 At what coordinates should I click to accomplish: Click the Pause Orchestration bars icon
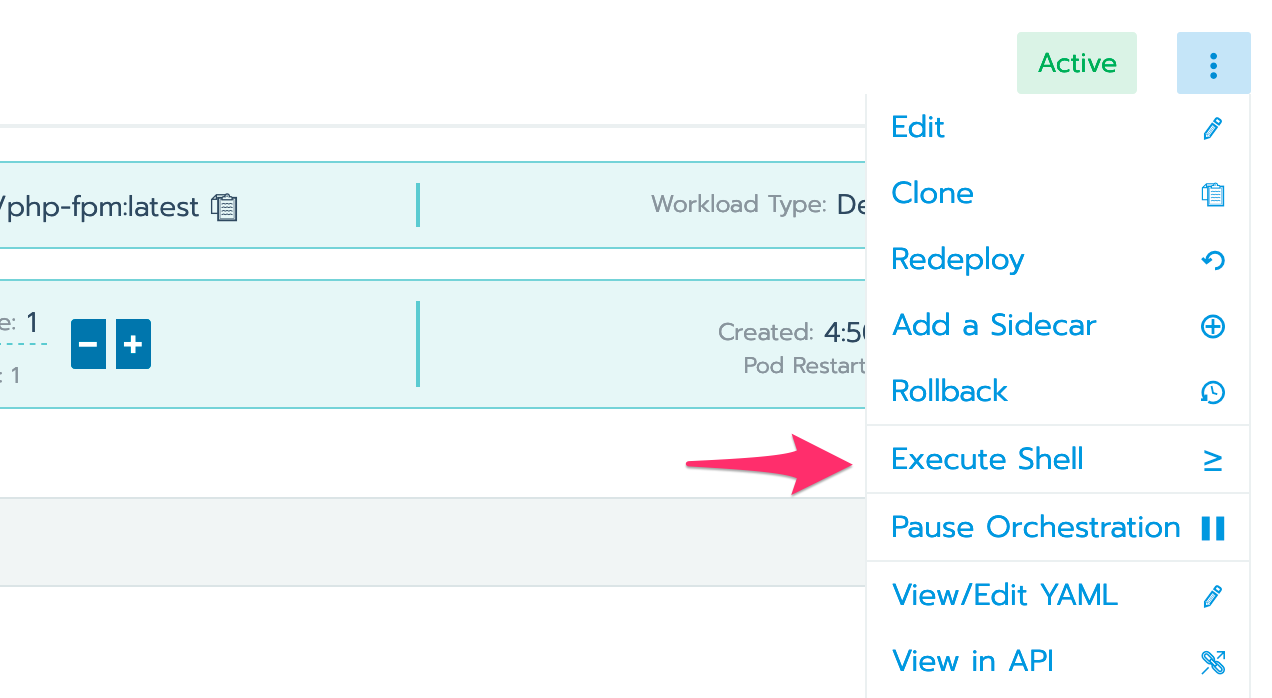[1212, 528]
